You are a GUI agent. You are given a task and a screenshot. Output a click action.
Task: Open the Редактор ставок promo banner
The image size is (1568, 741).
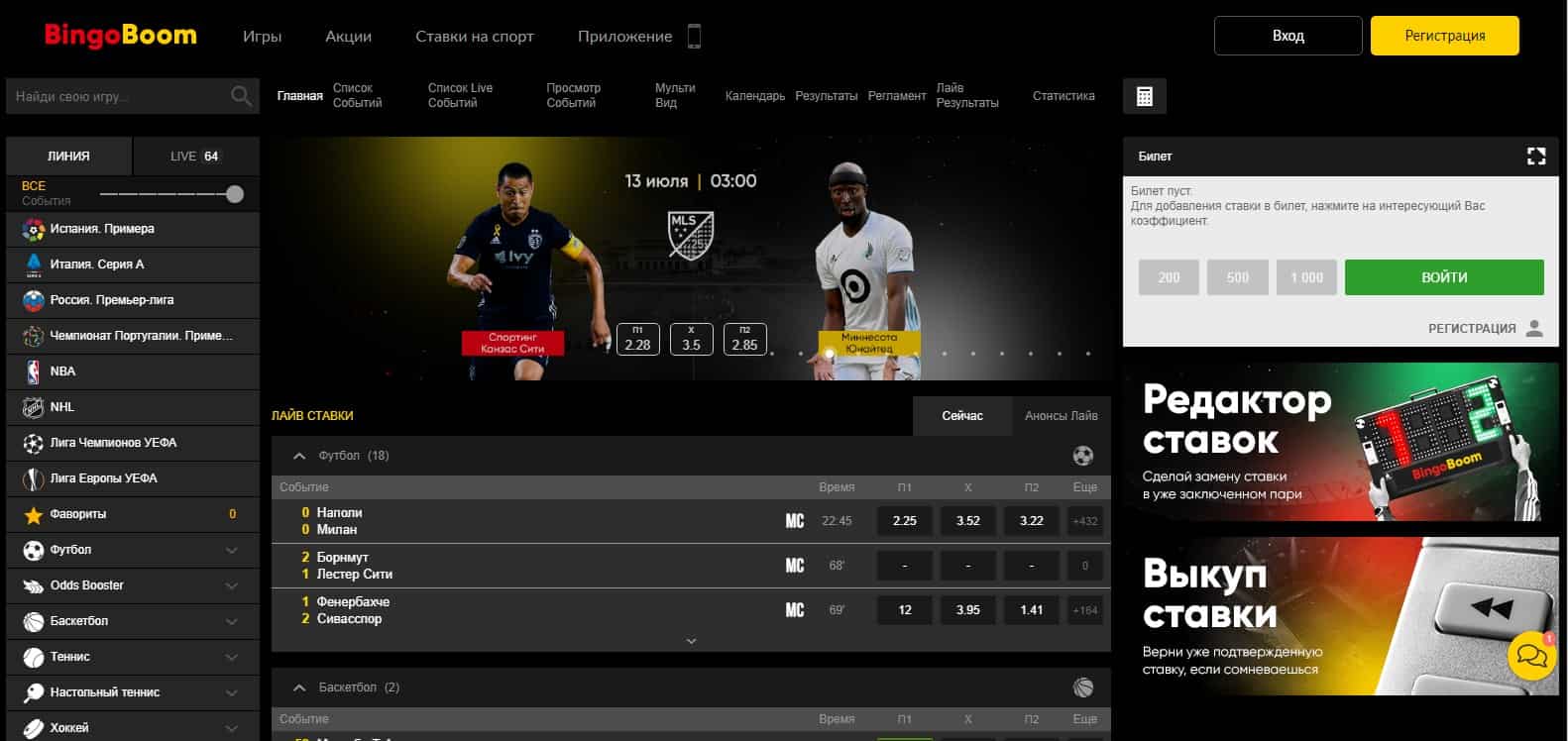click(1340, 442)
